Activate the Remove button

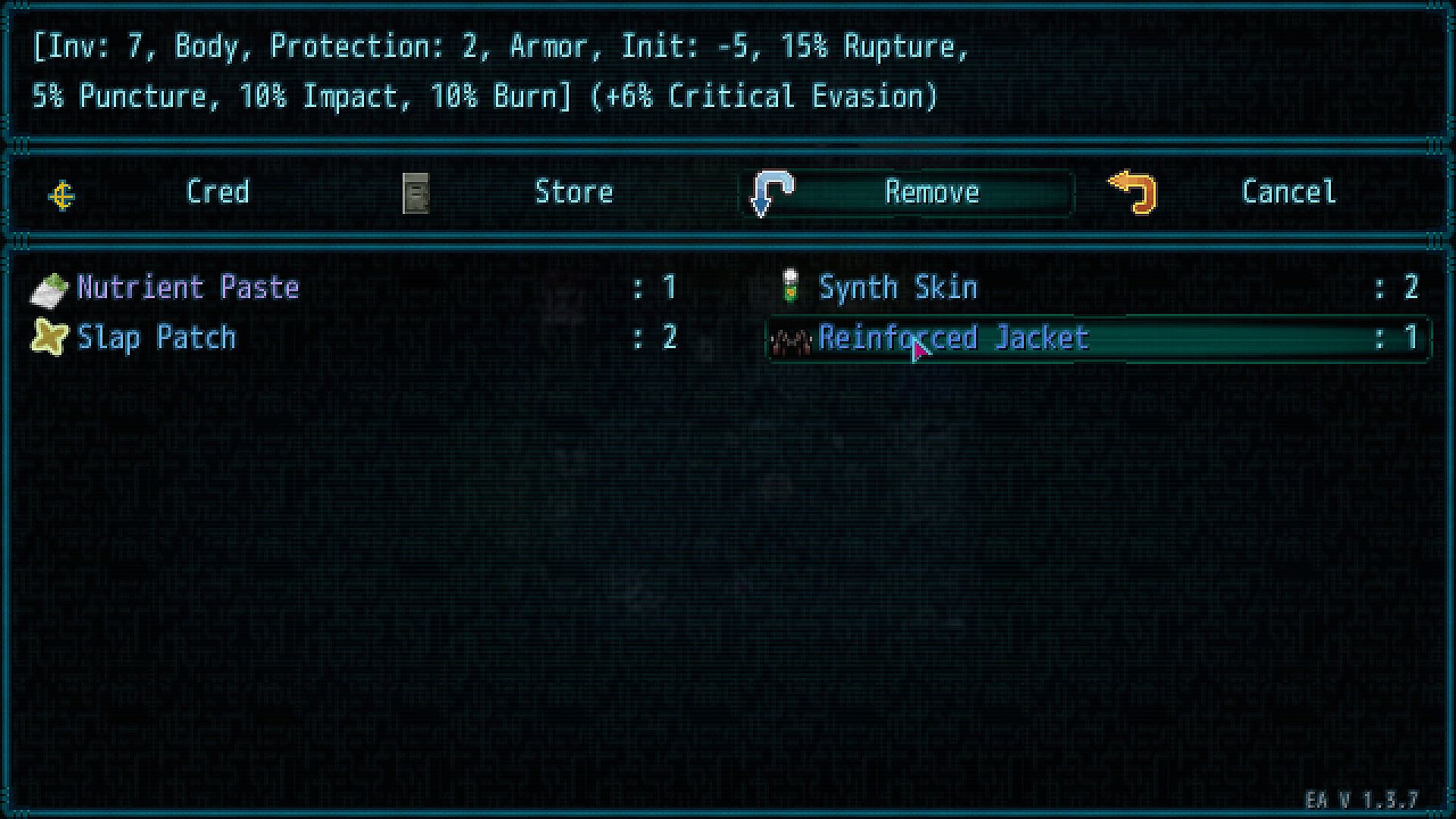coord(907,193)
